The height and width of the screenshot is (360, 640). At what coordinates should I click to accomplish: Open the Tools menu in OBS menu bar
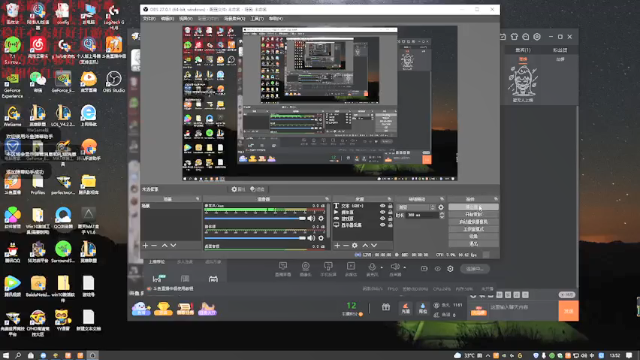point(257,19)
